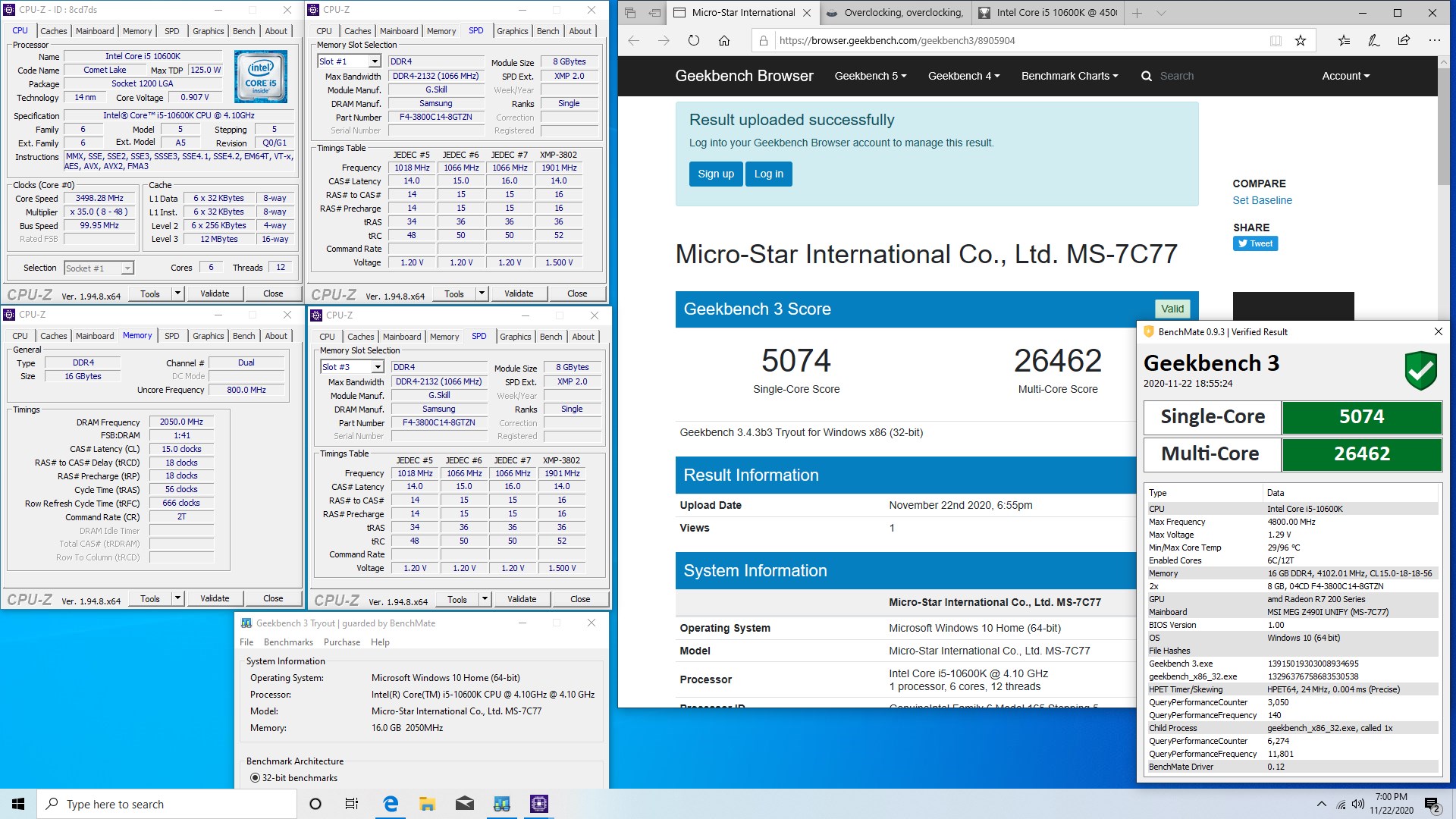The image size is (1456, 819).
Task: Toggle reading view in the address bar
Action: click(x=1276, y=41)
